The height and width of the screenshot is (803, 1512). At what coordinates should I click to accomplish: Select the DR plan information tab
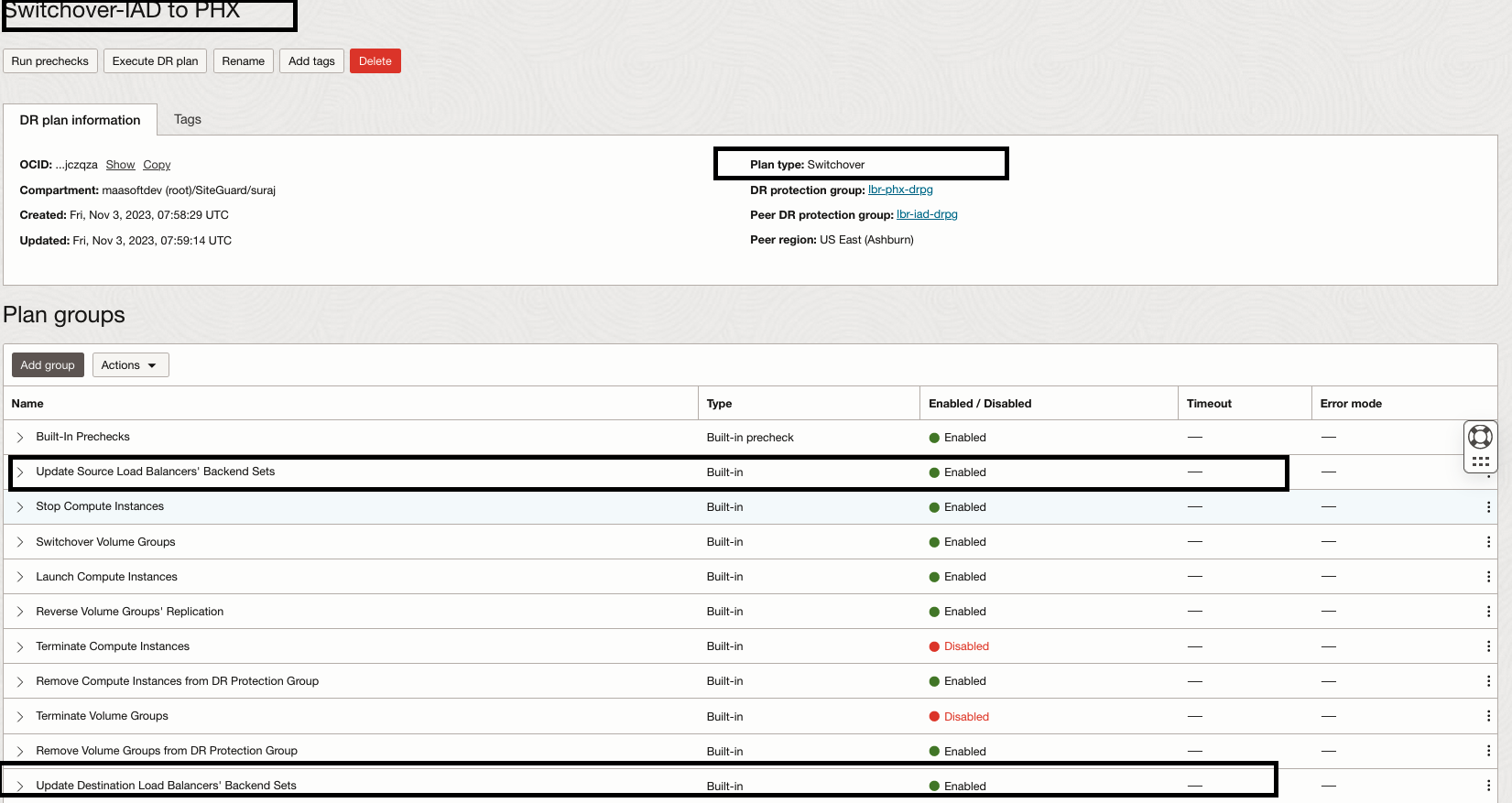click(81, 120)
